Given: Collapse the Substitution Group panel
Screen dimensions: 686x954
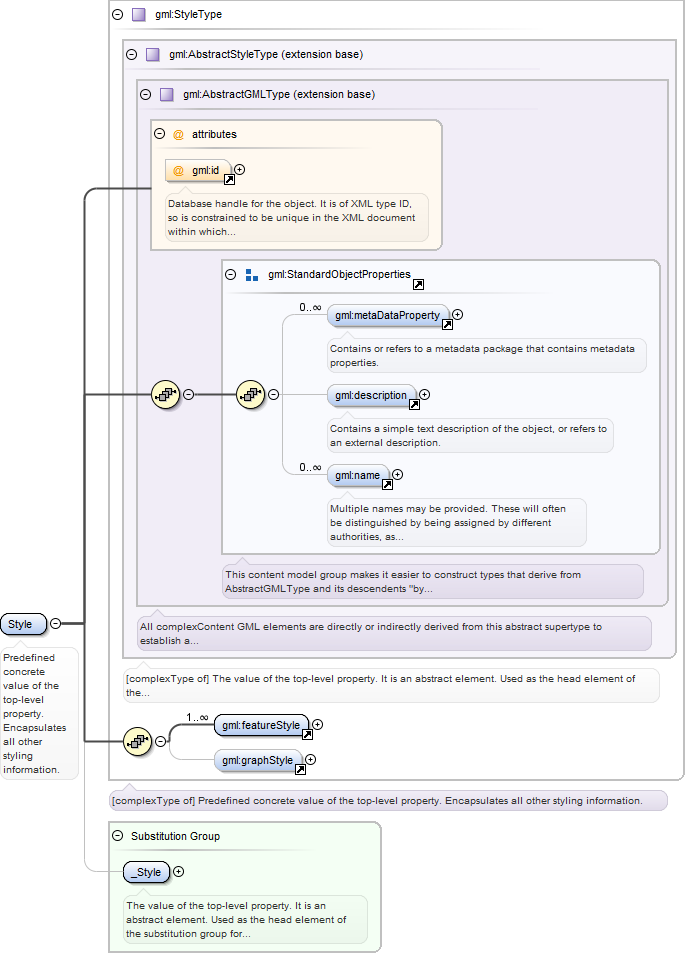Looking at the screenshot, I should coord(118,836).
